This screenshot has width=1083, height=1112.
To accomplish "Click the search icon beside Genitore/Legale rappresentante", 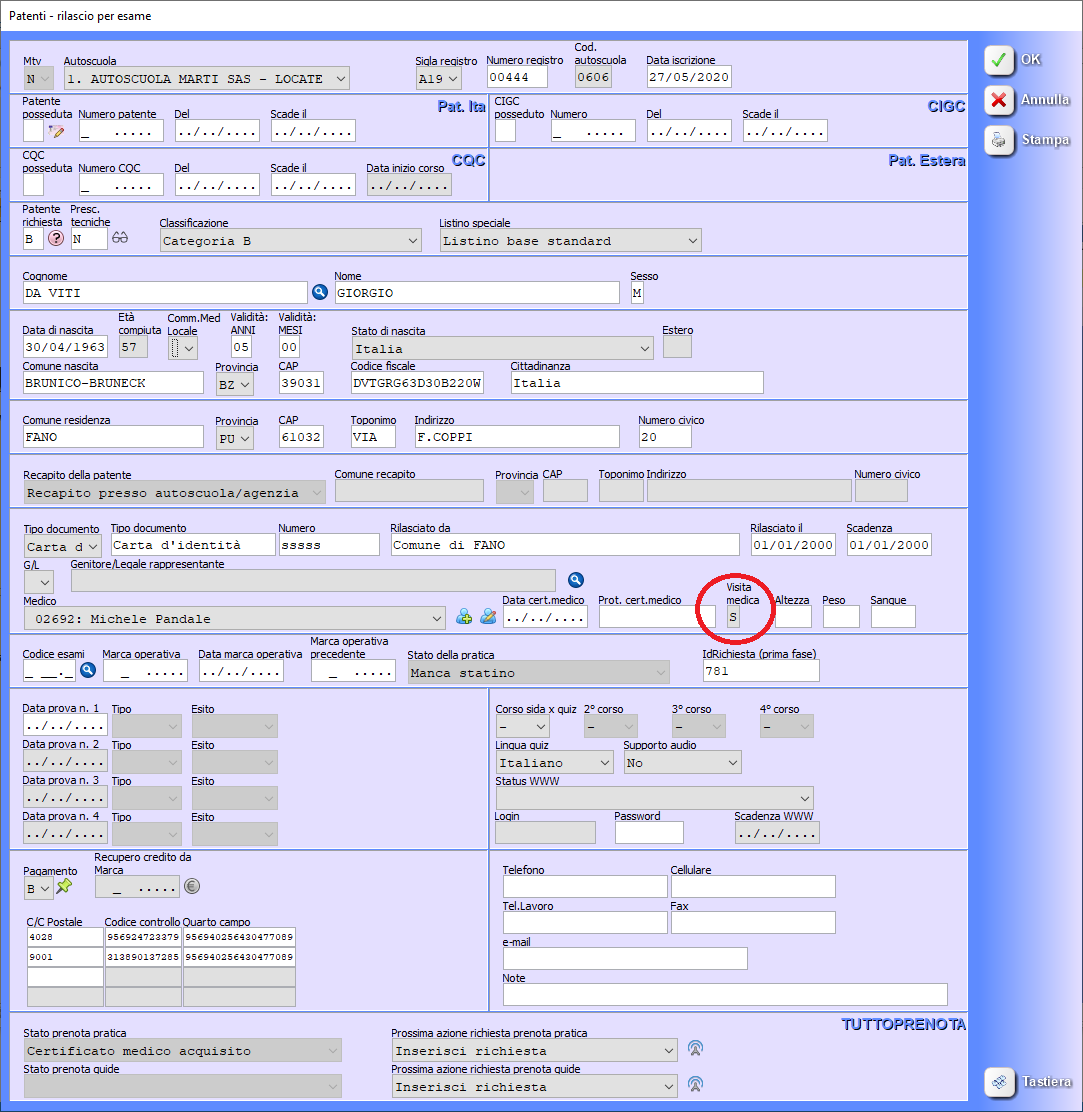I will [x=575, y=580].
